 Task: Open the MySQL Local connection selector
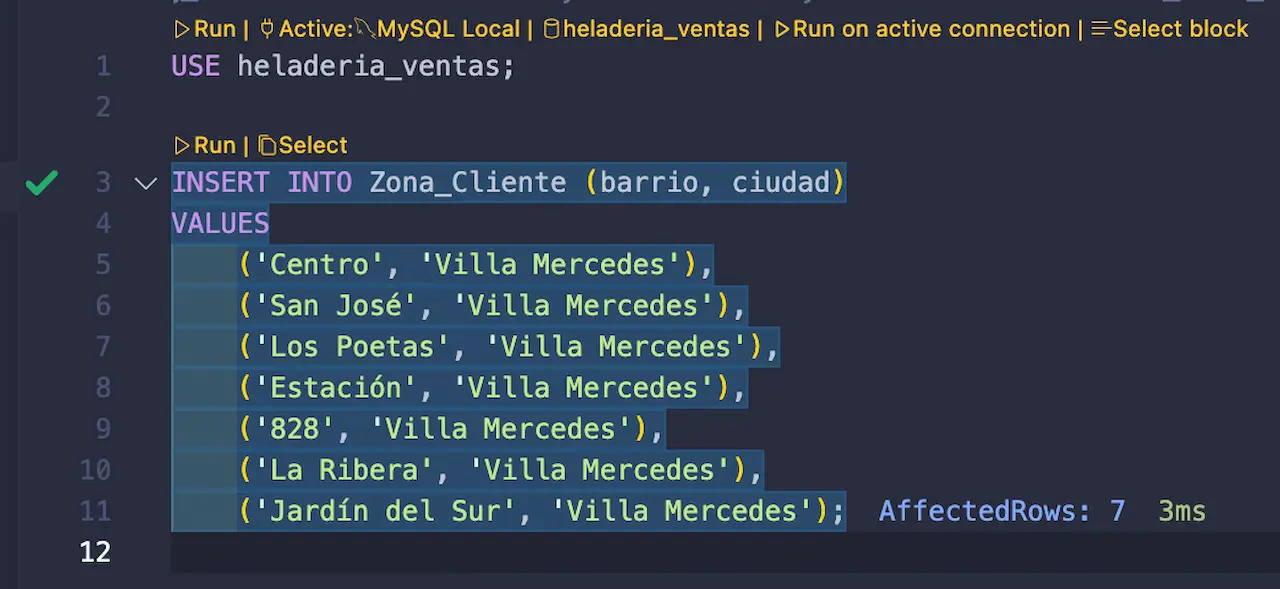(x=448, y=29)
